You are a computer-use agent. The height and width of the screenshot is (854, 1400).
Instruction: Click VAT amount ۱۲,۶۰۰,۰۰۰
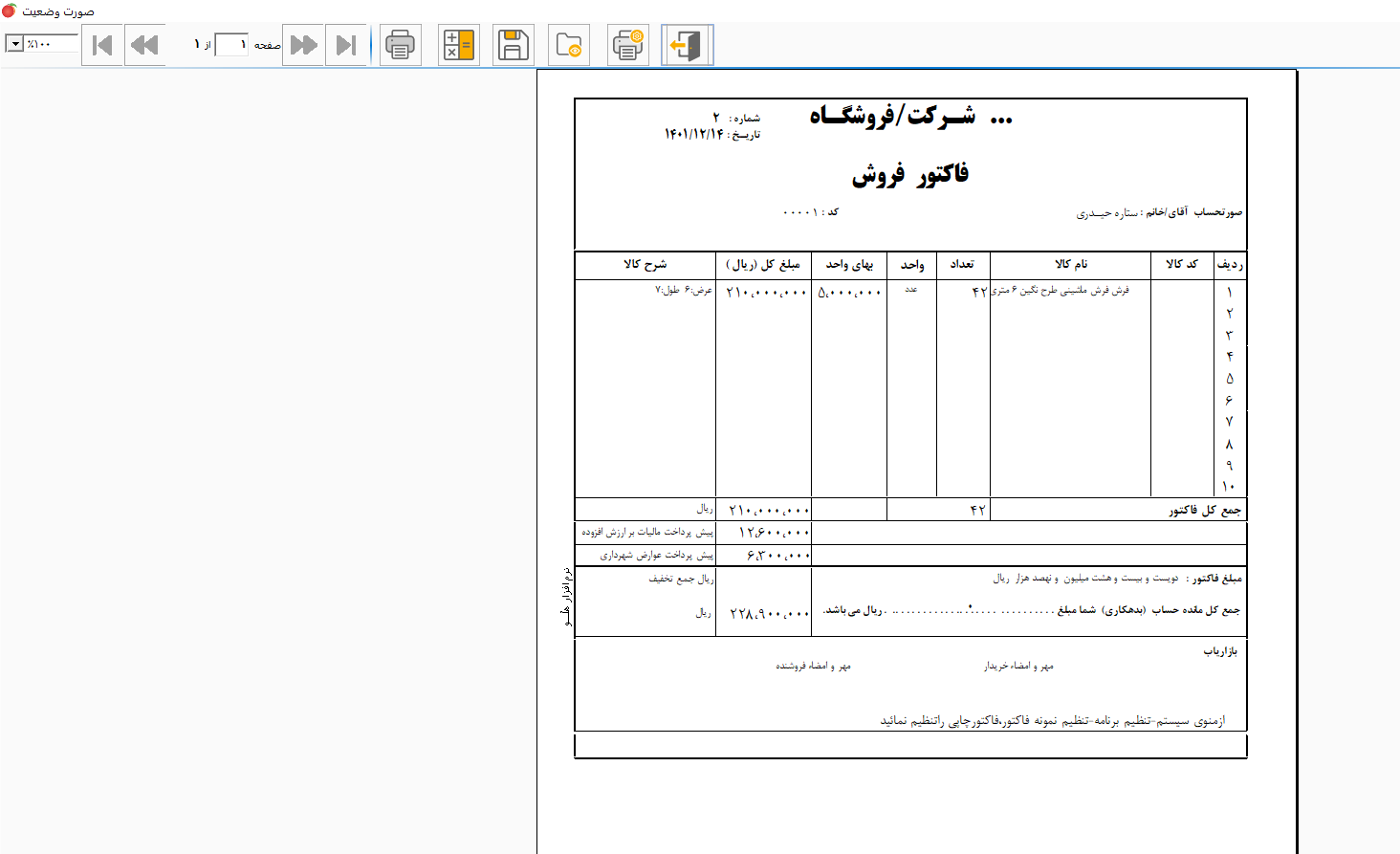coord(774,533)
